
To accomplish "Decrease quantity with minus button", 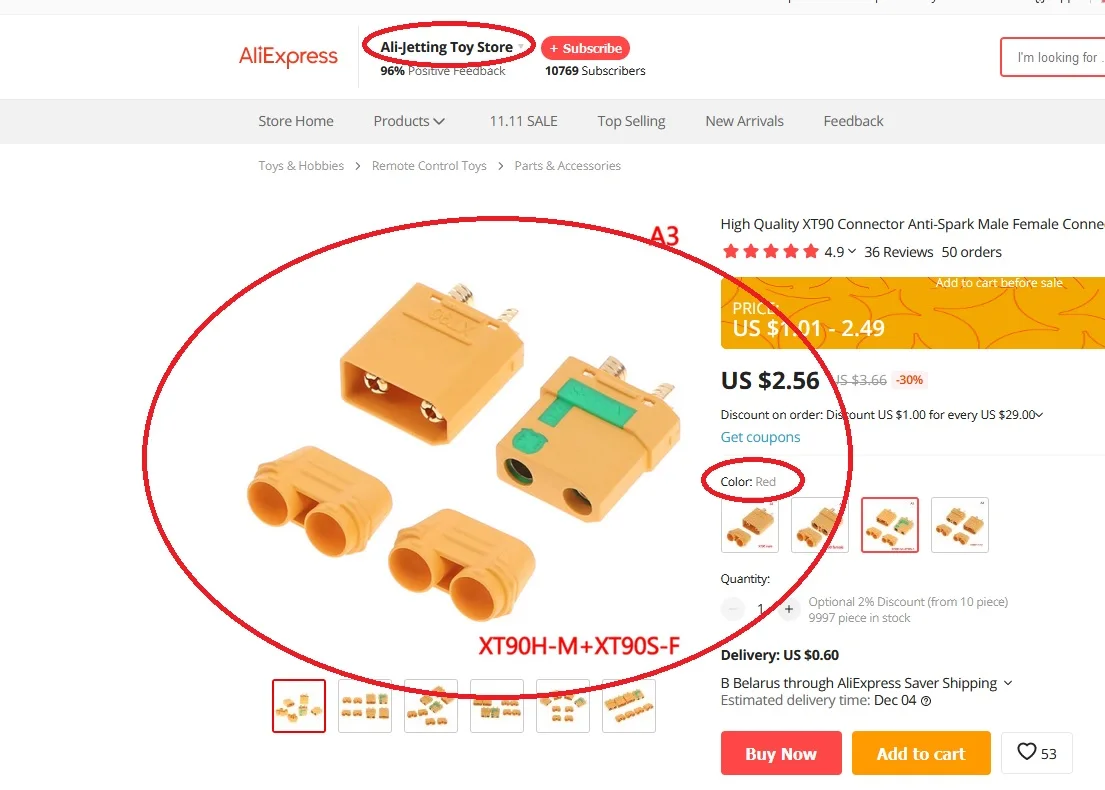I will pos(733,609).
